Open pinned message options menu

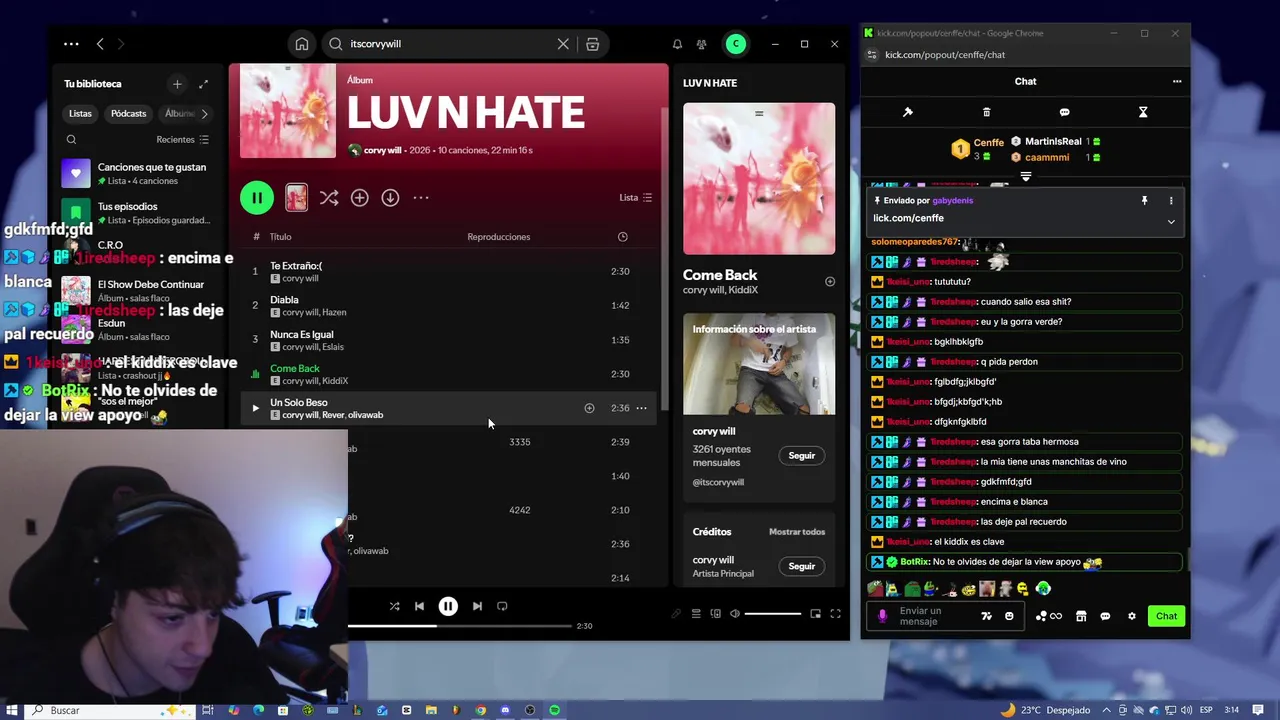coord(1171,201)
